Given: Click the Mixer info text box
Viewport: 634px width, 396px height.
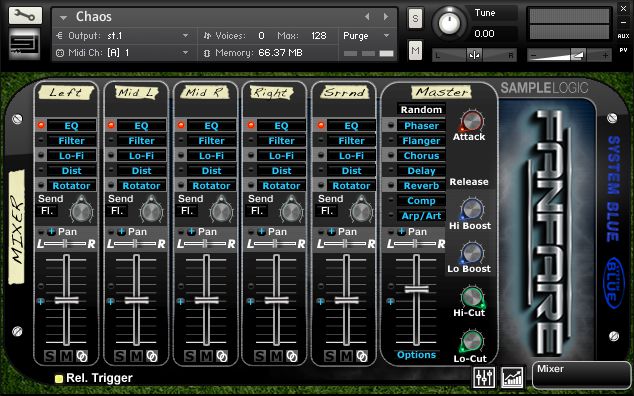Looking at the screenshot, I should 581,375.
